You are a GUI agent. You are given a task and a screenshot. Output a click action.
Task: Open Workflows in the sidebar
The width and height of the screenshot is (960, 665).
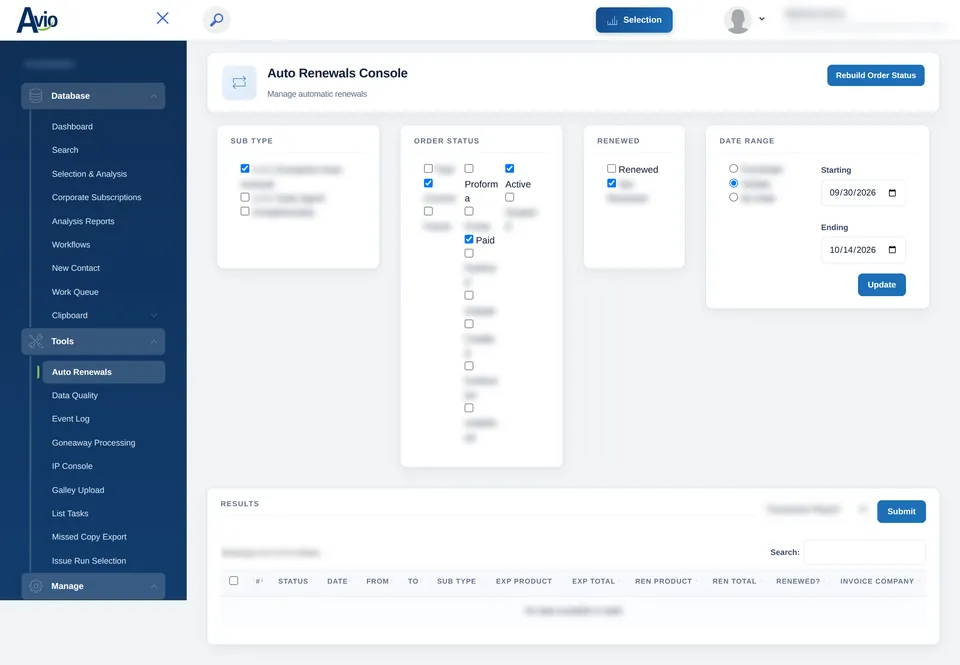point(71,244)
